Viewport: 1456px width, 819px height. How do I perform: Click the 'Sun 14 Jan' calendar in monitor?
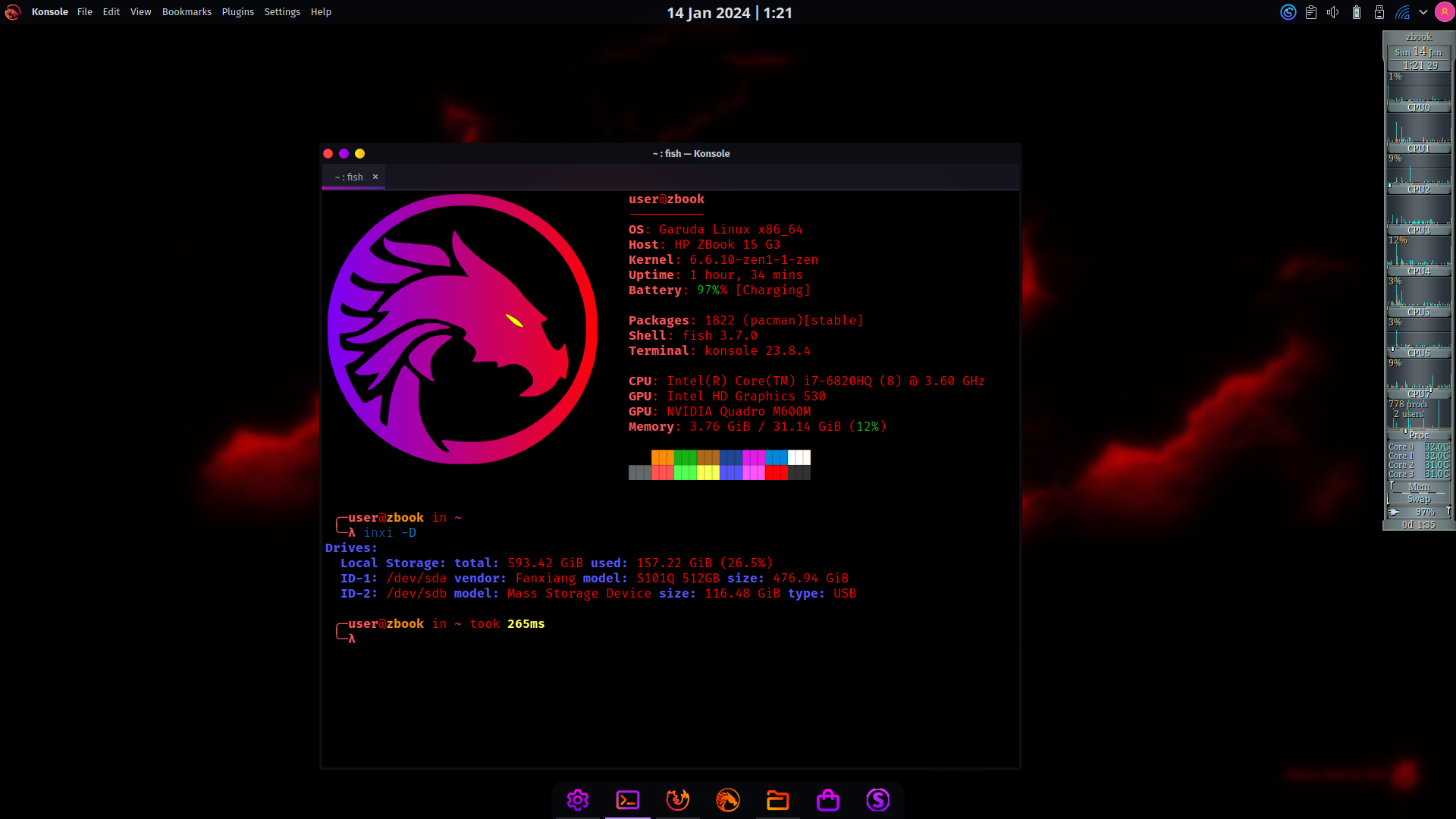(1419, 52)
